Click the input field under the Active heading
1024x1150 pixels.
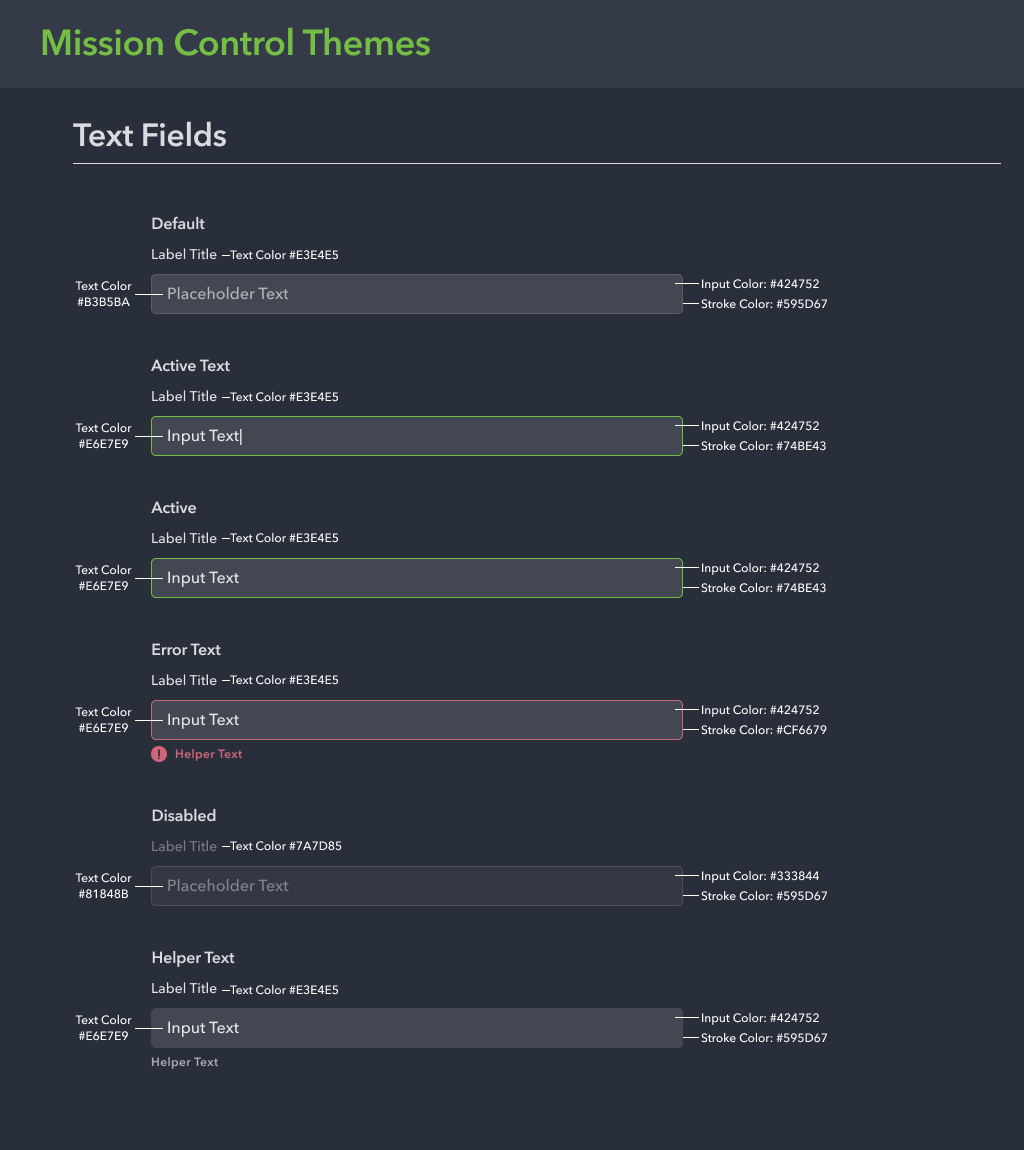(416, 578)
